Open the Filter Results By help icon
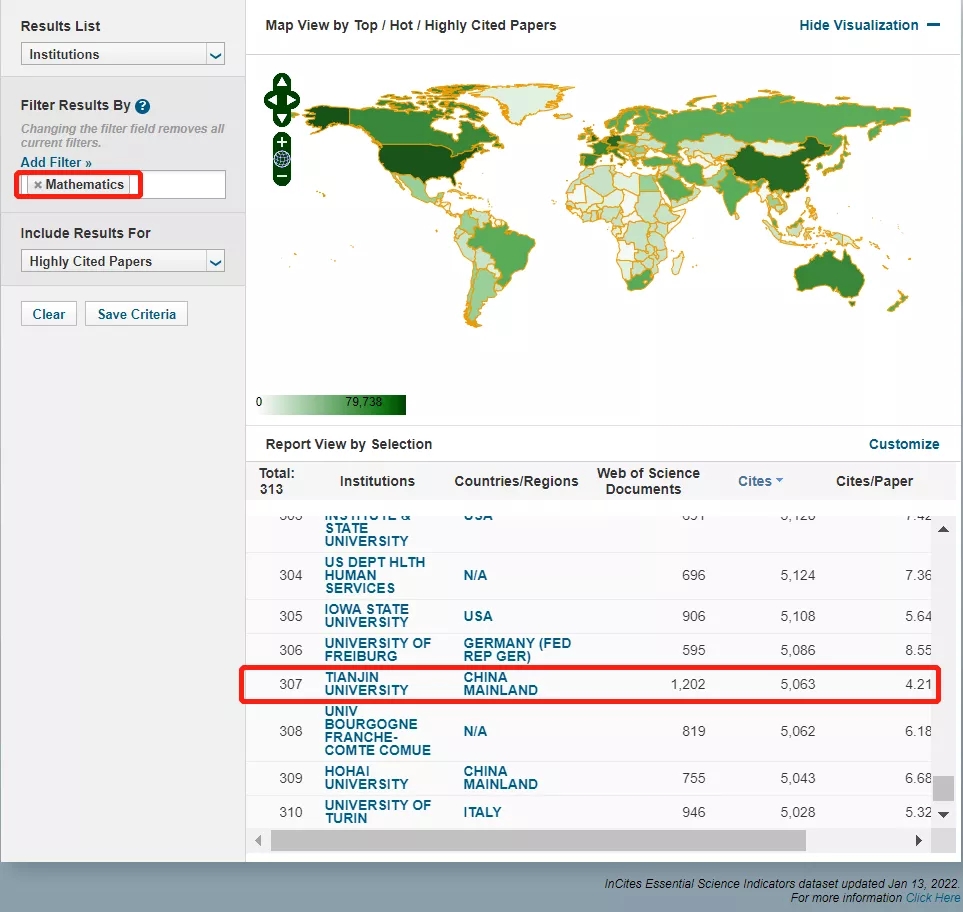This screenshot has height=912, width=963. tap(143, 106)
